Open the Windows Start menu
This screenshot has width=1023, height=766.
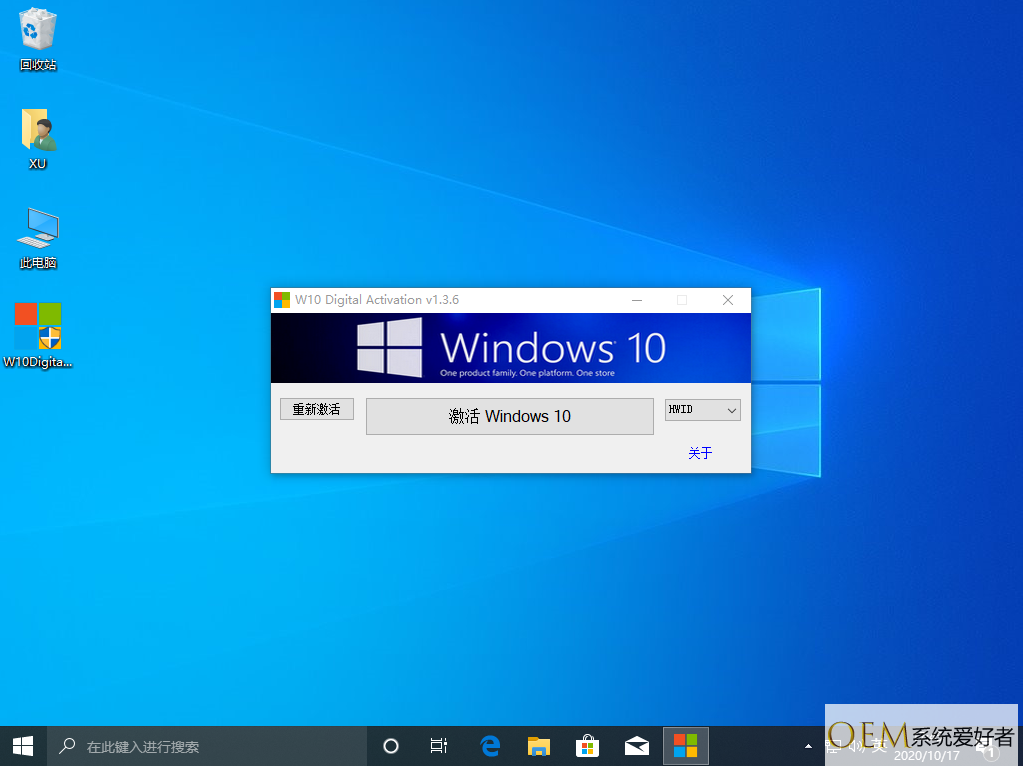23,746
